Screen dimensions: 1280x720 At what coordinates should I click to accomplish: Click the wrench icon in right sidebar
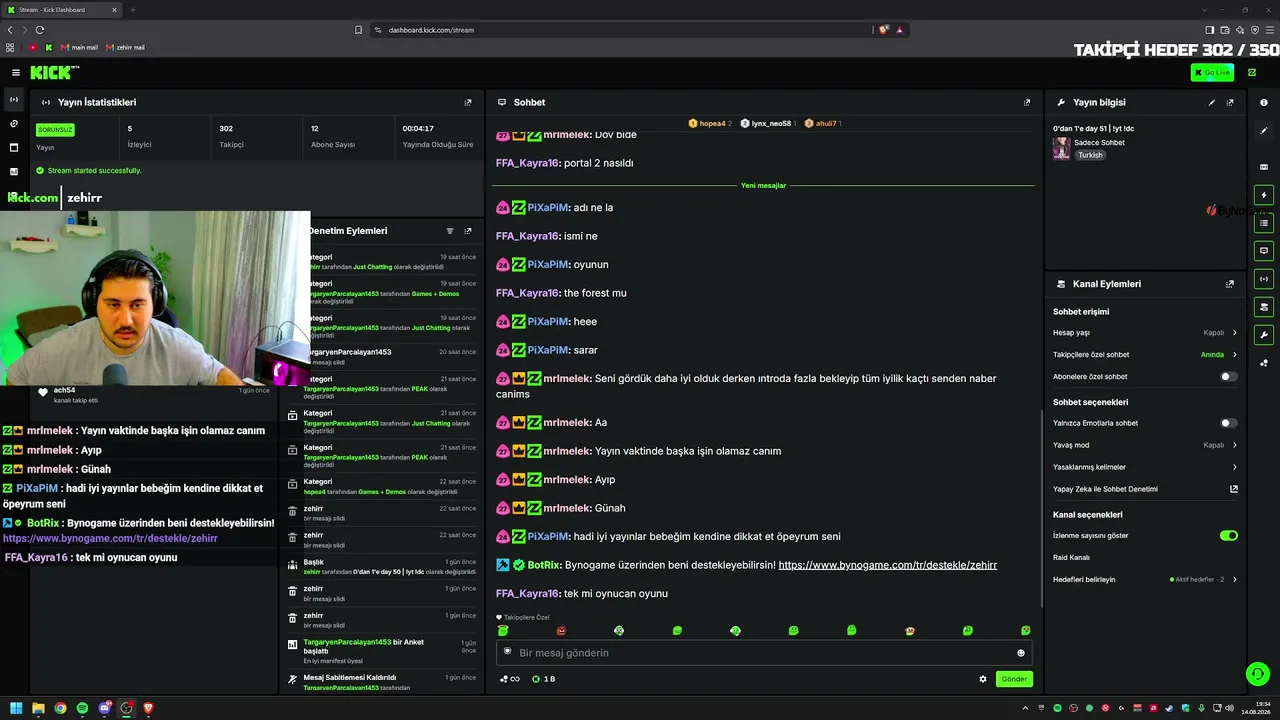pos(1264,335)
